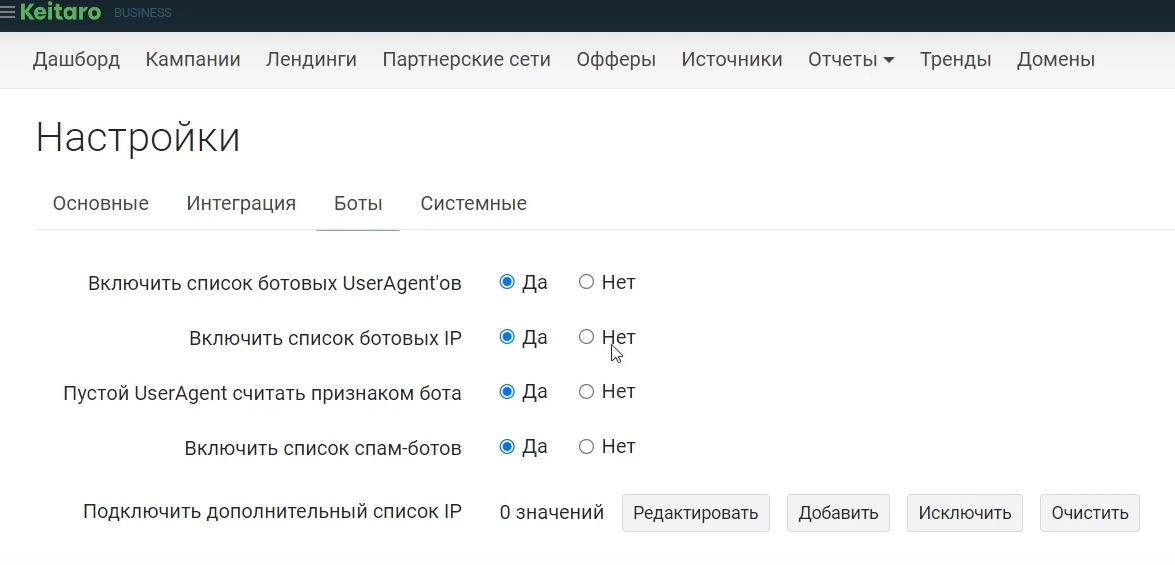Switch to the Интеграция tab

pos(241,203)
